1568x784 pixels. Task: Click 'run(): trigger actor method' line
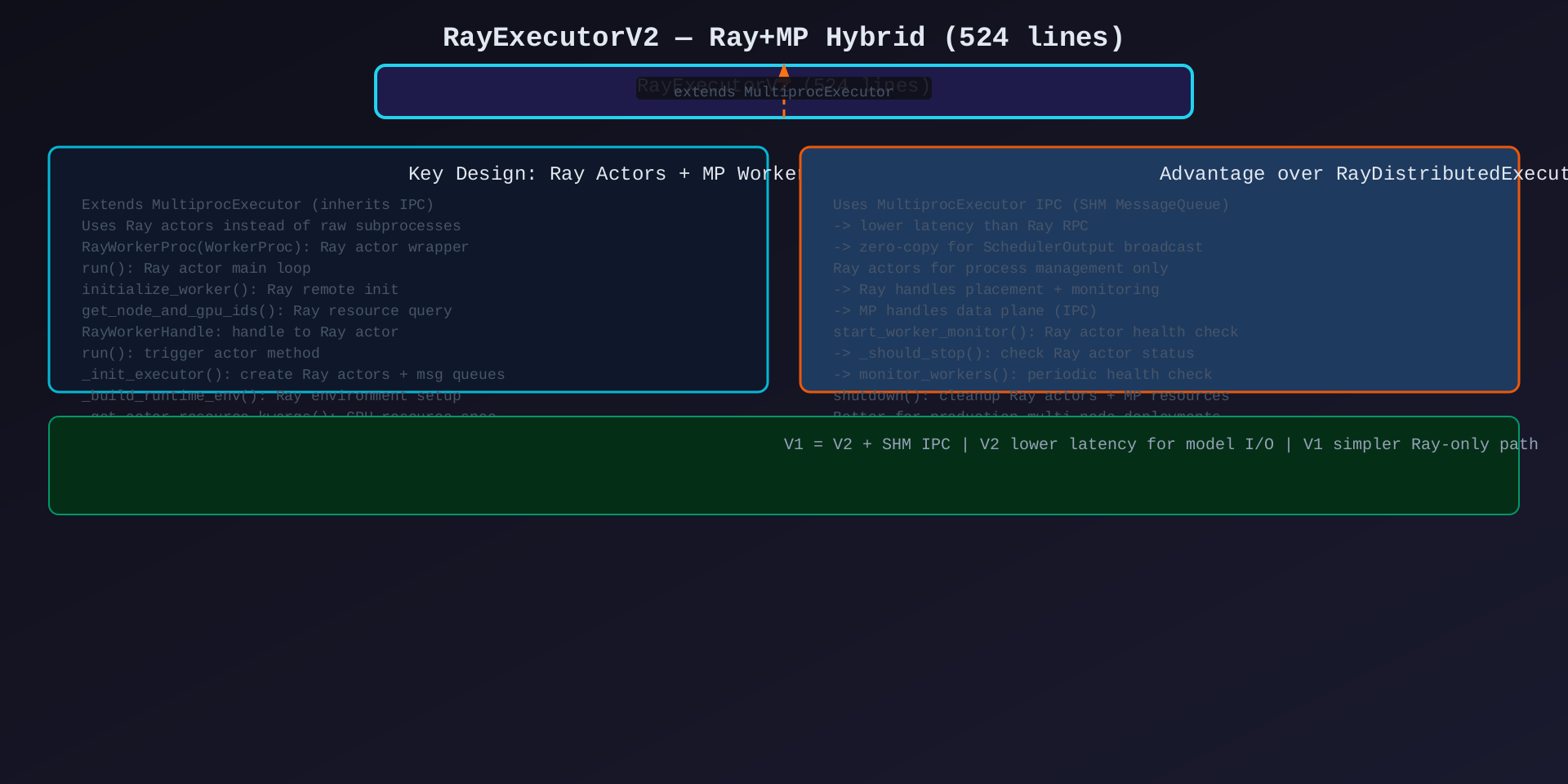tap(201, 354)
